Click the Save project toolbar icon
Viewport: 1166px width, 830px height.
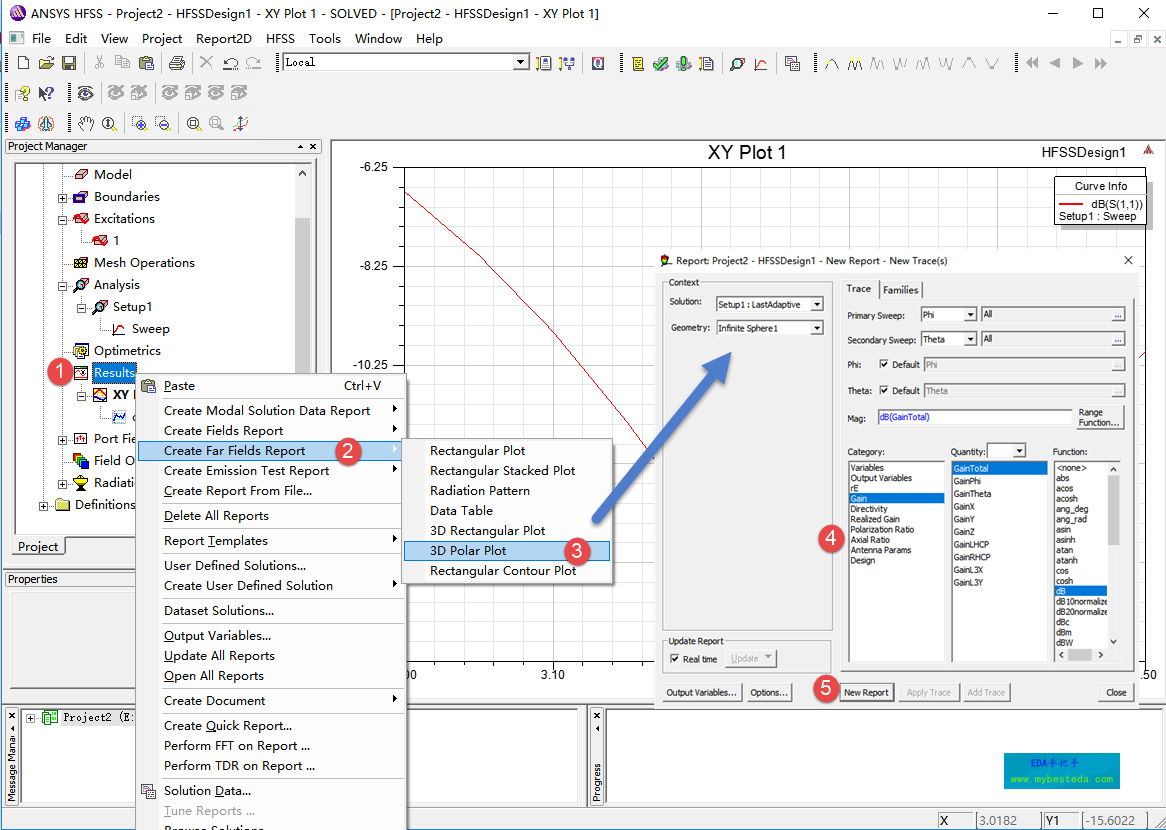click(x=69, y=63)
